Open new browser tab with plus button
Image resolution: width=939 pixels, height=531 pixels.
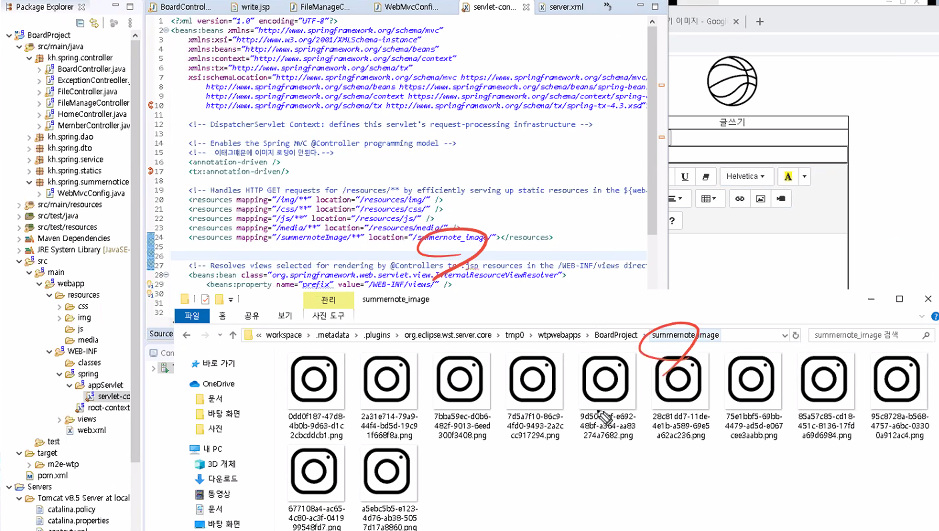(x=760, y=22)
